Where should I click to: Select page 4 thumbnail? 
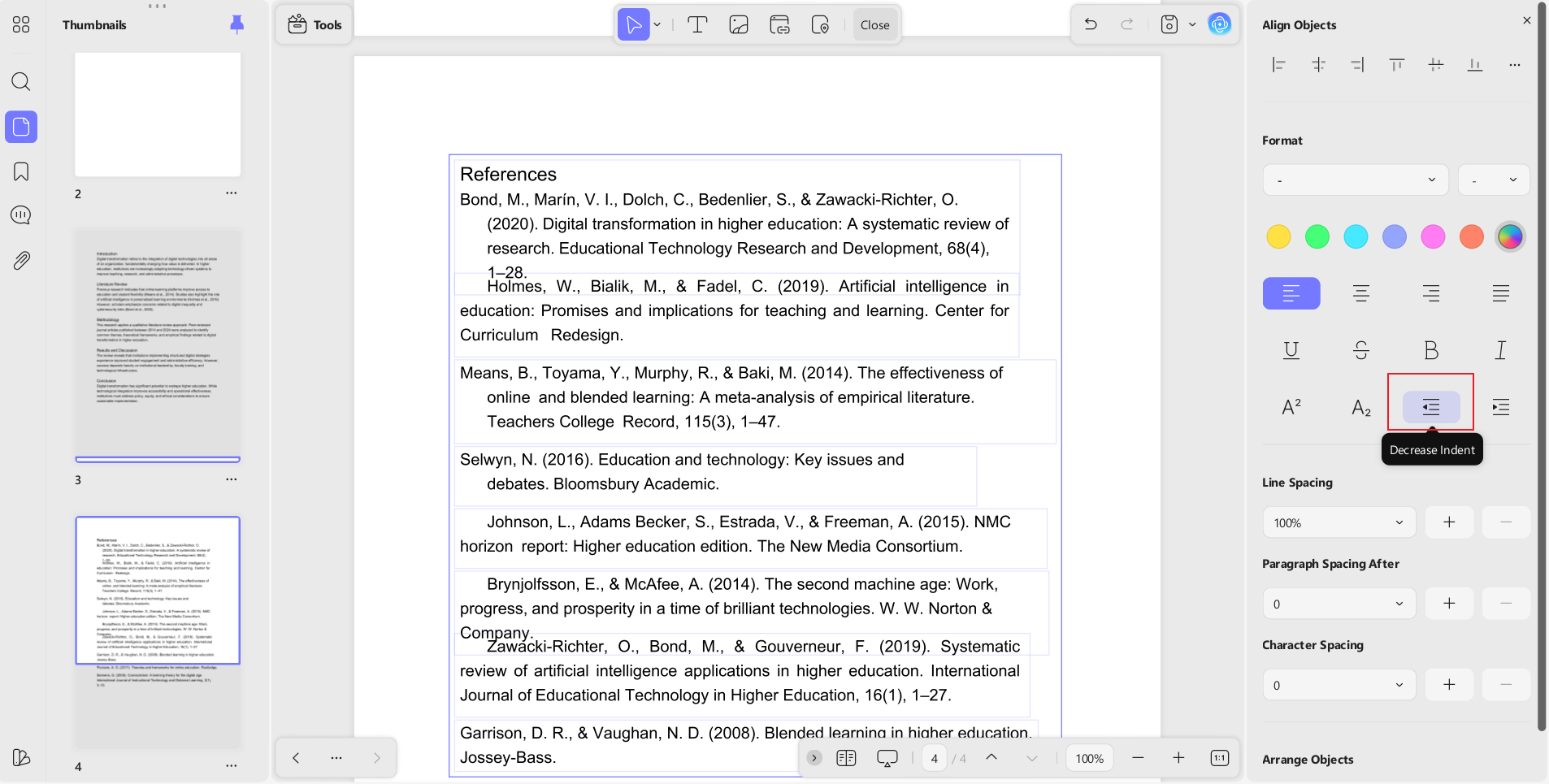pyautogui.click(x=158, y=633)
